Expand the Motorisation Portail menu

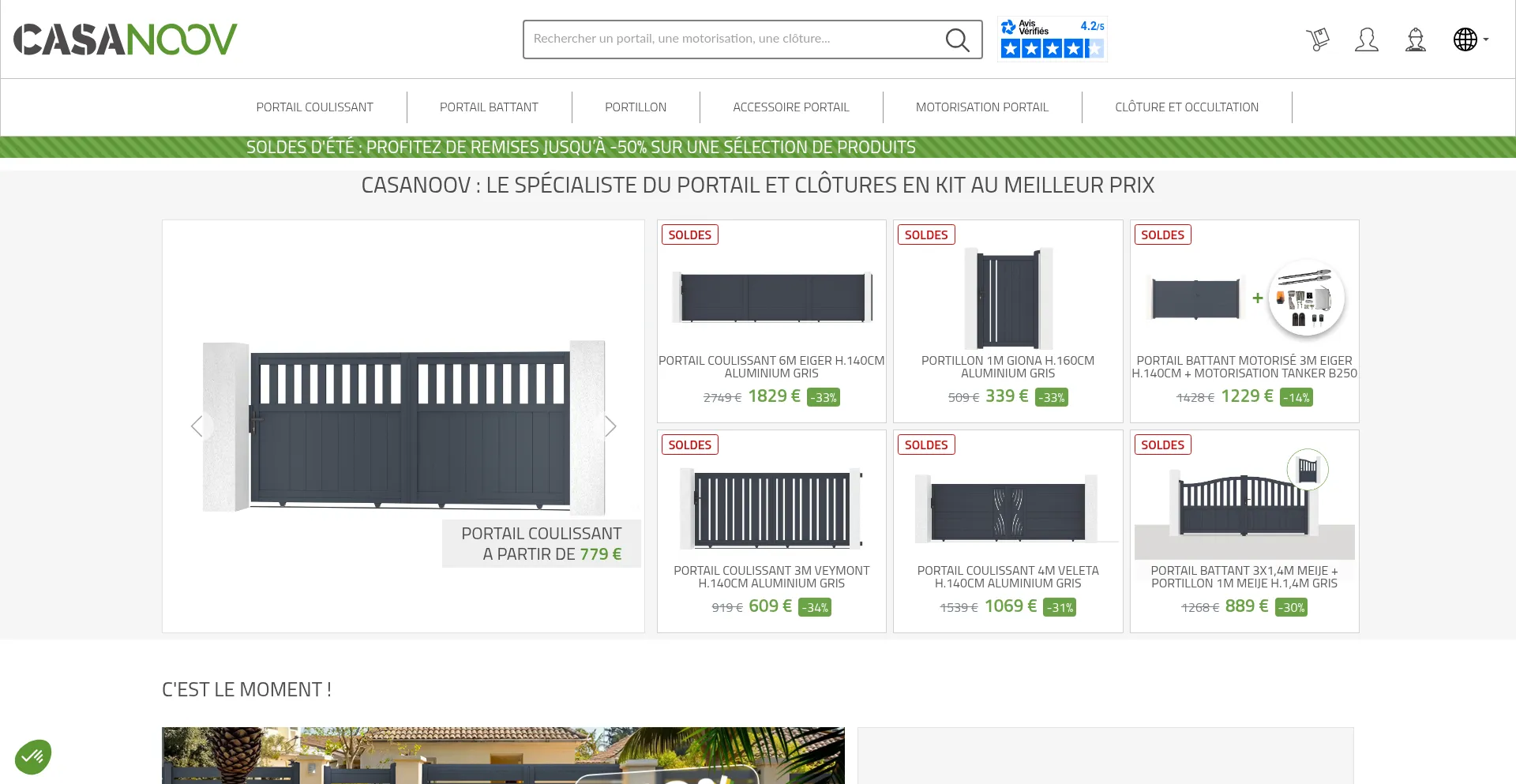click(981, 107)
